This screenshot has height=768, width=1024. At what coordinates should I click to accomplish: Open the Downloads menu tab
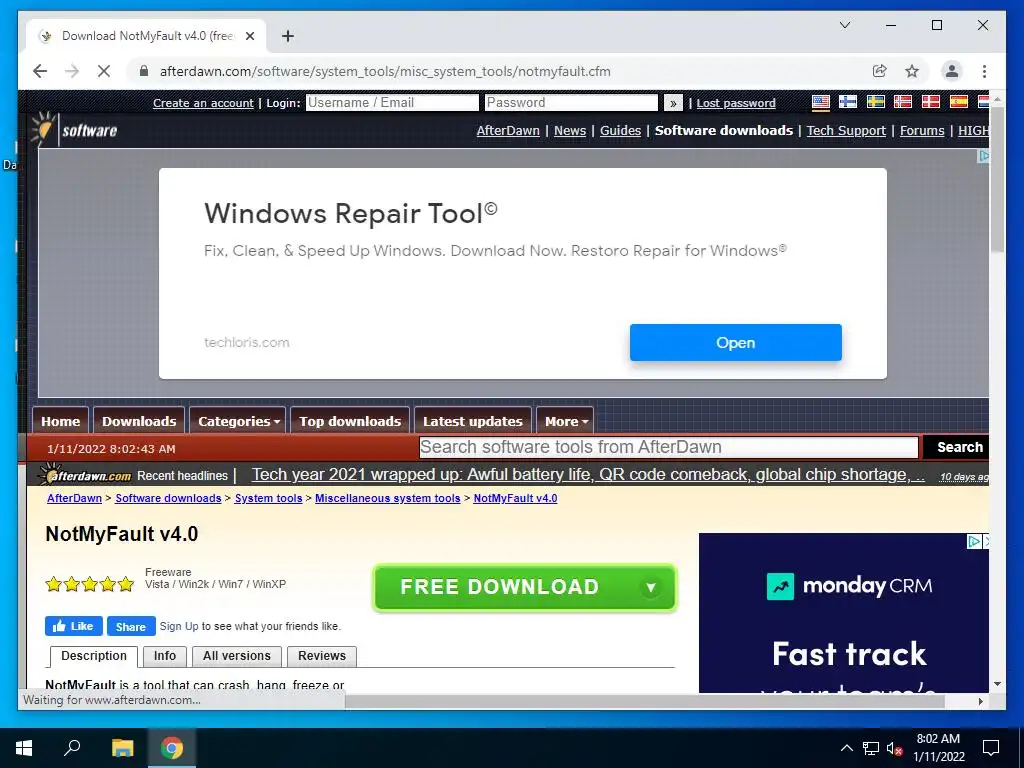click(x=139, y=421)
